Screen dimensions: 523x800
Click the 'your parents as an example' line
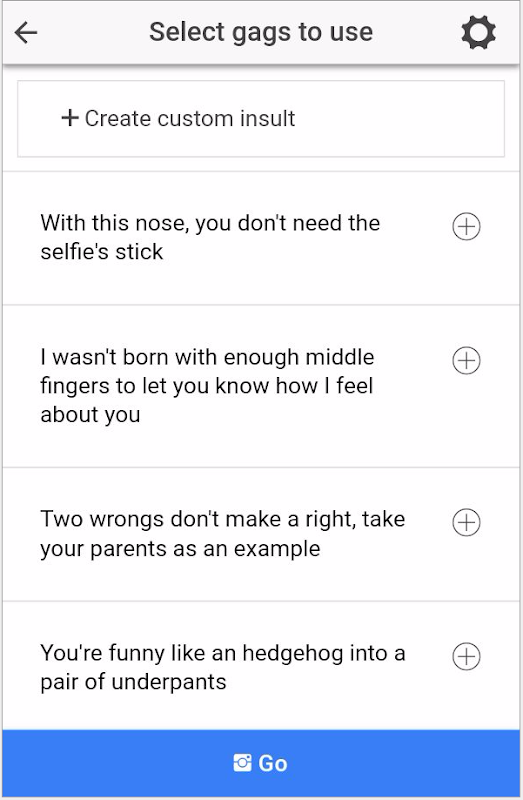[x=181, y=549]
